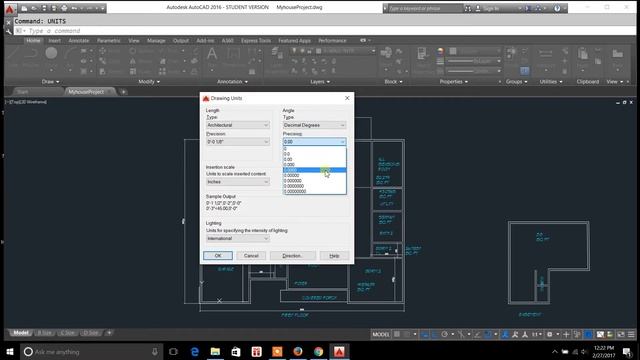Open Length Precision dropdown
The image size is (640, 360).
click(238, 142)
